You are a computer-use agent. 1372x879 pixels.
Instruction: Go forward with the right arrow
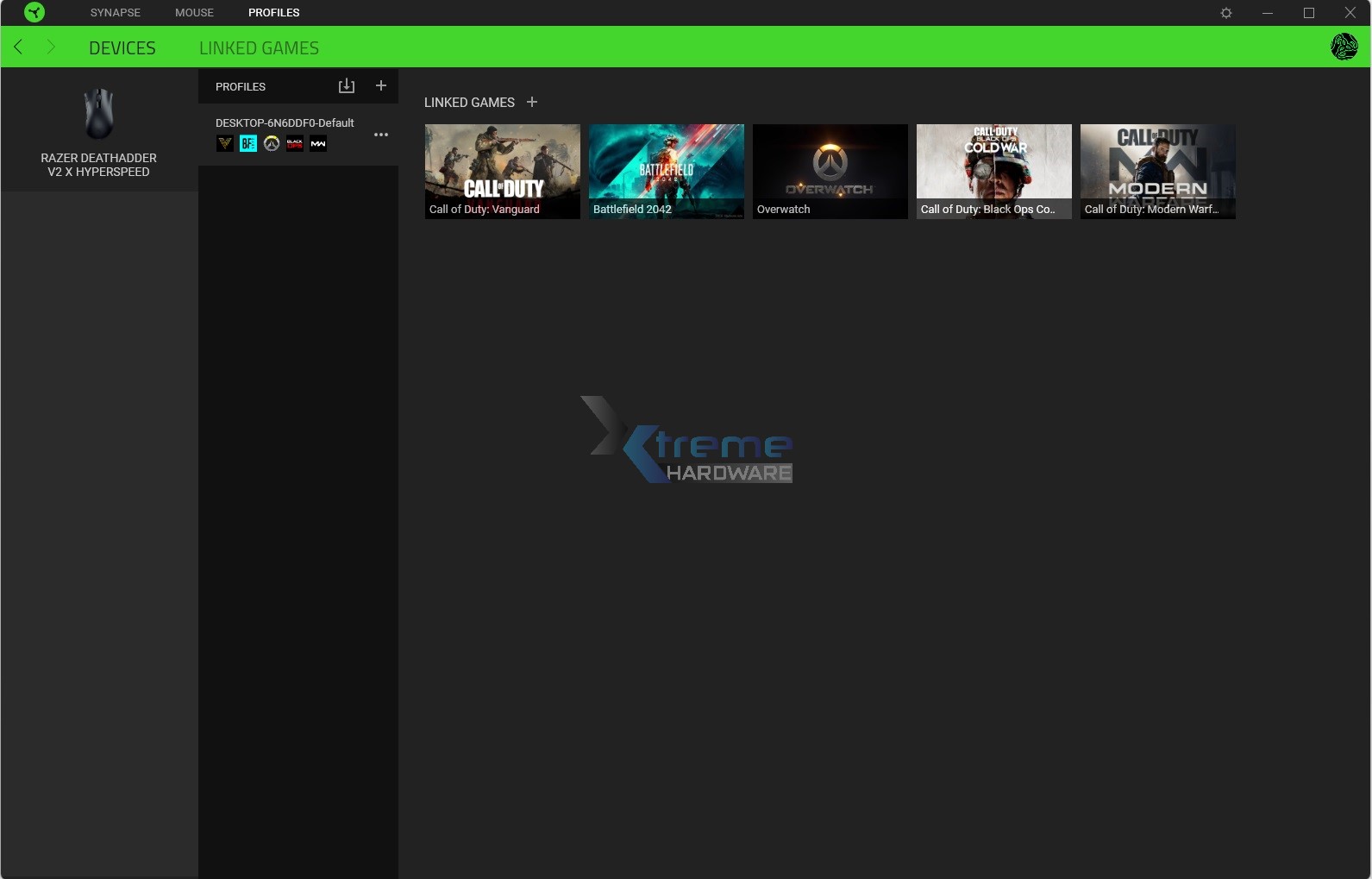[51, 47]
